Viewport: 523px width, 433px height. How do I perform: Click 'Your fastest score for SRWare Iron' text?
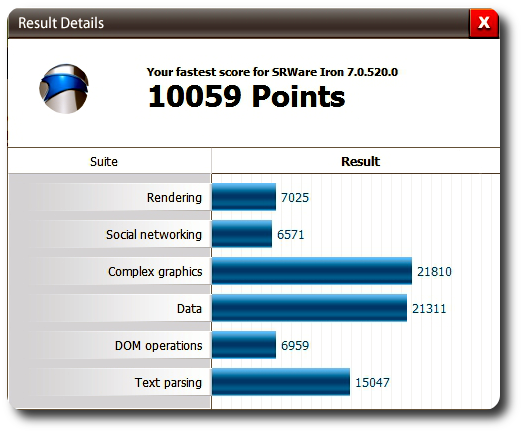point(272,72)
